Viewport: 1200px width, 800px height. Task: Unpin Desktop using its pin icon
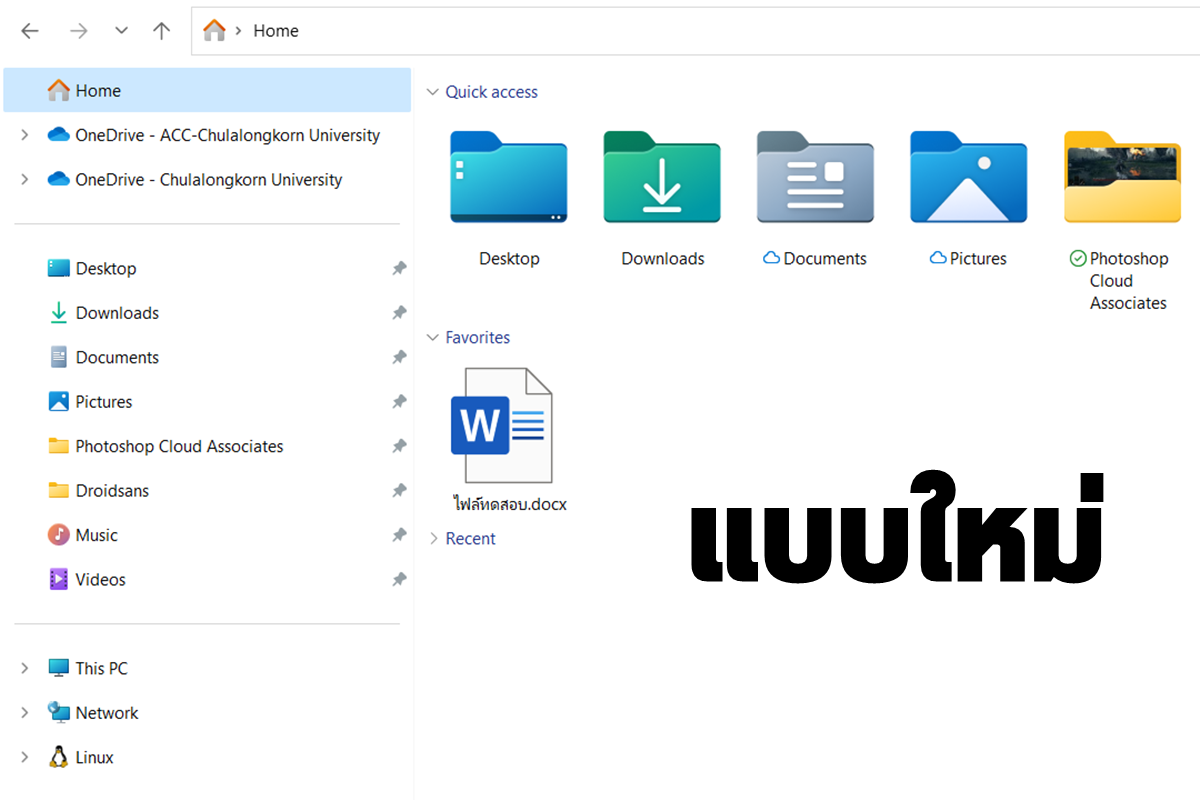click(x=399, y=268)
